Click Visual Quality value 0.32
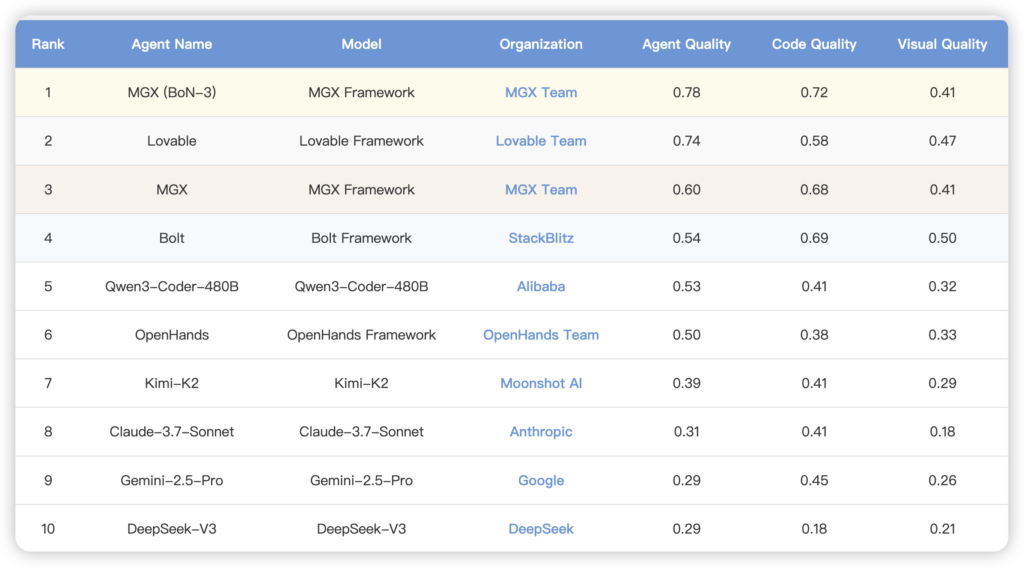Image resolution: width=1024 pixels, height=567 pixels. [942, 286]
